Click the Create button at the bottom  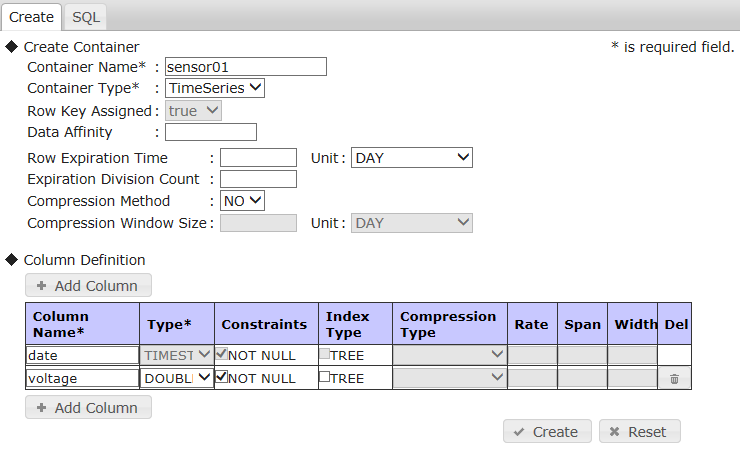point(546,432)
